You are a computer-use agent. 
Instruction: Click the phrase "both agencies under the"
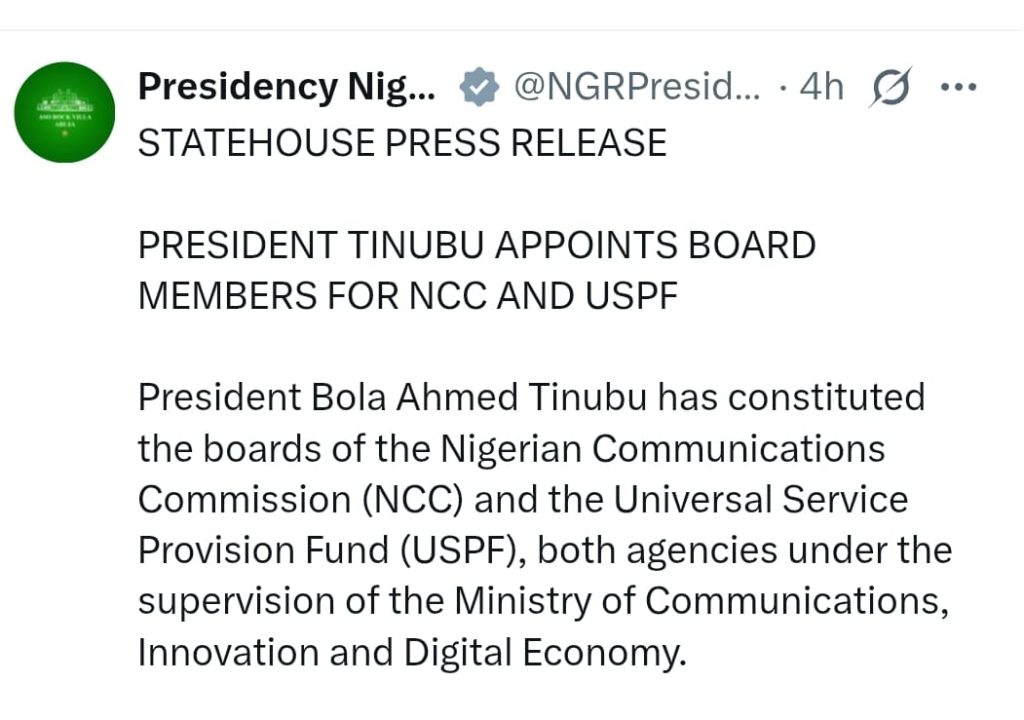click(744, 550)
